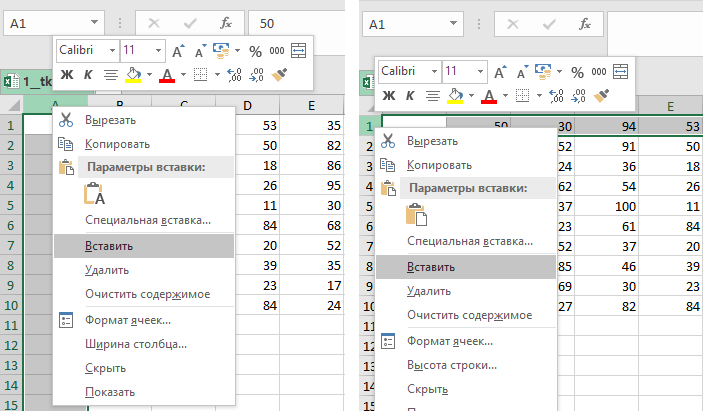This screenshot has height=411, width=704.
Task: Click Merge and Center icon in right mini toolbar
Action: 621,72
